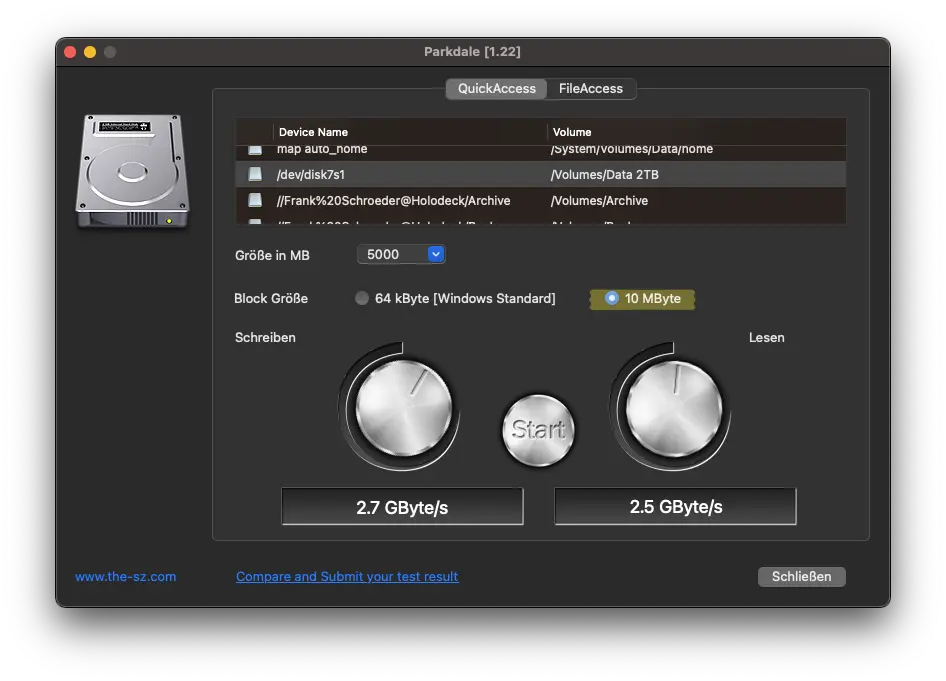The height and width of the screenshot is (681, 946).
Task: Click the Schließen button
Action: 801,577
